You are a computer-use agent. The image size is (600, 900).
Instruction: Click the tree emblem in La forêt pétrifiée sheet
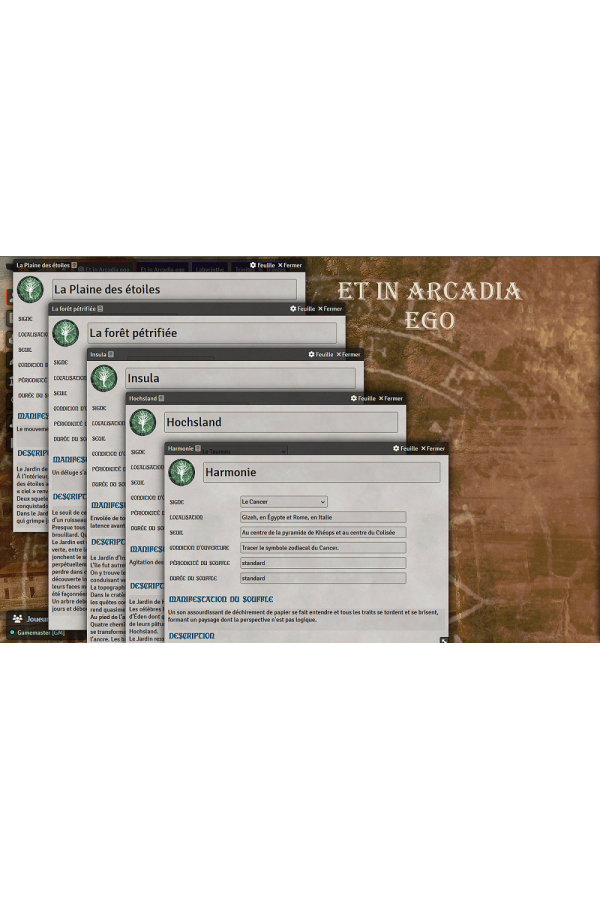[66, 333]
